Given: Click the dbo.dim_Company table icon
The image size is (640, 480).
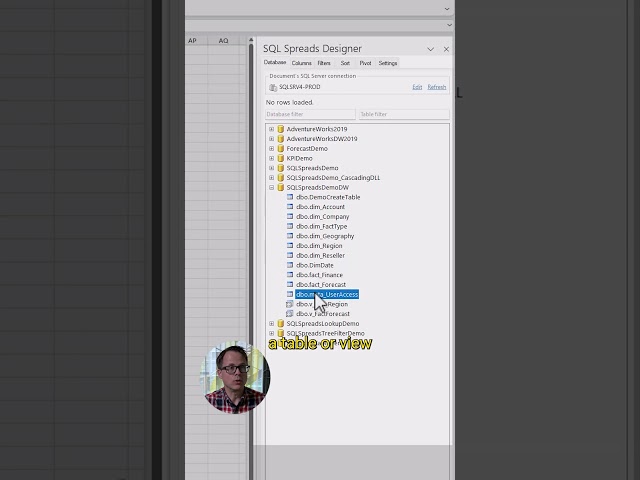Looking at the screenshot, I should tap(290, 216).
